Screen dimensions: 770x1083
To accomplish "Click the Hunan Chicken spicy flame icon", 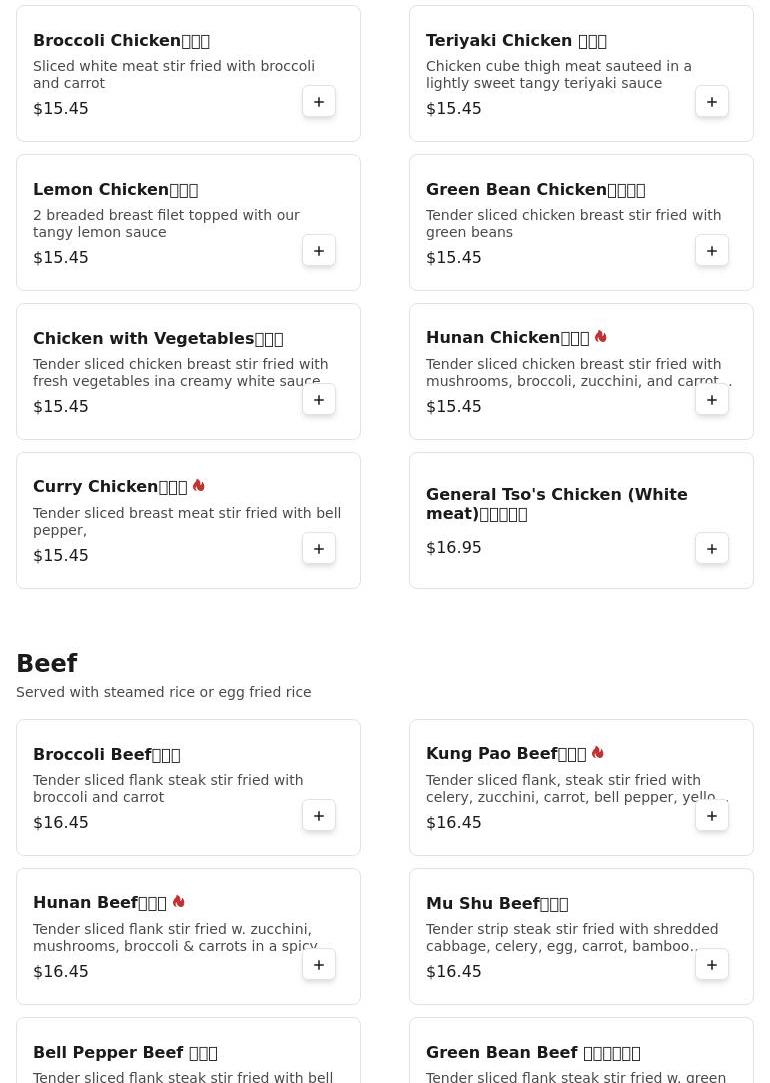I will pos(601,336).
